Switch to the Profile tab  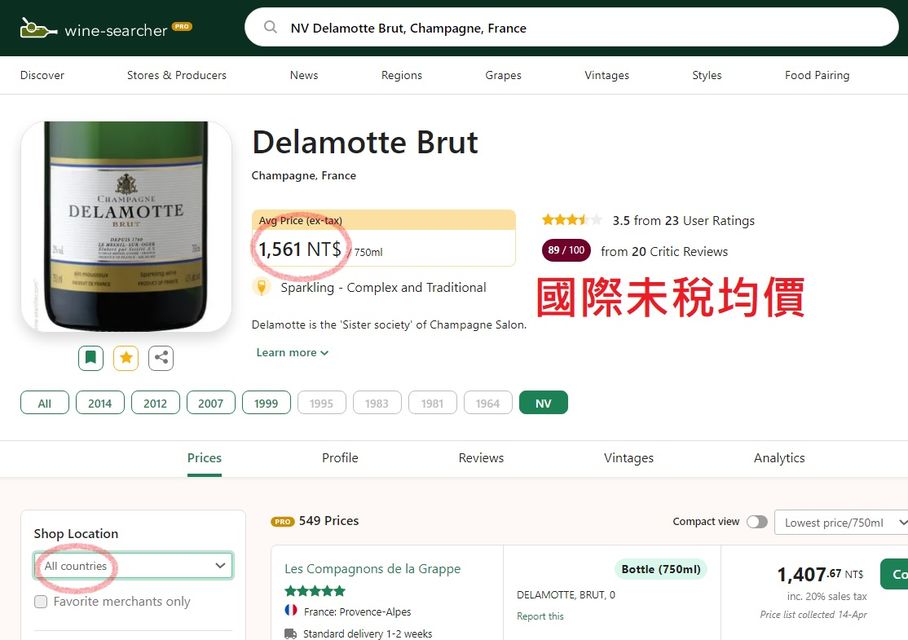340,458
